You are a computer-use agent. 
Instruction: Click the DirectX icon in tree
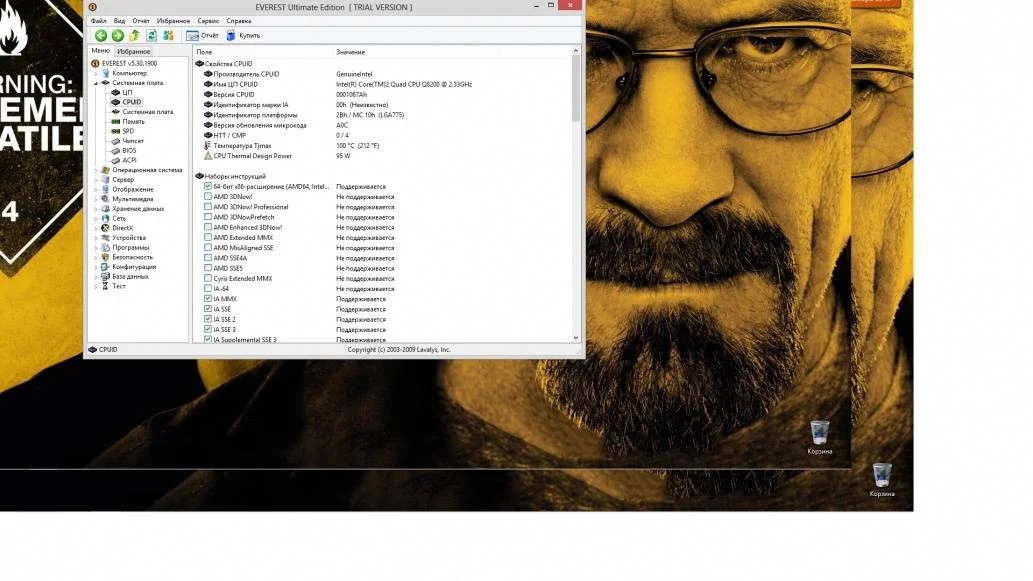pyautogui.click(x=105, y=228)
